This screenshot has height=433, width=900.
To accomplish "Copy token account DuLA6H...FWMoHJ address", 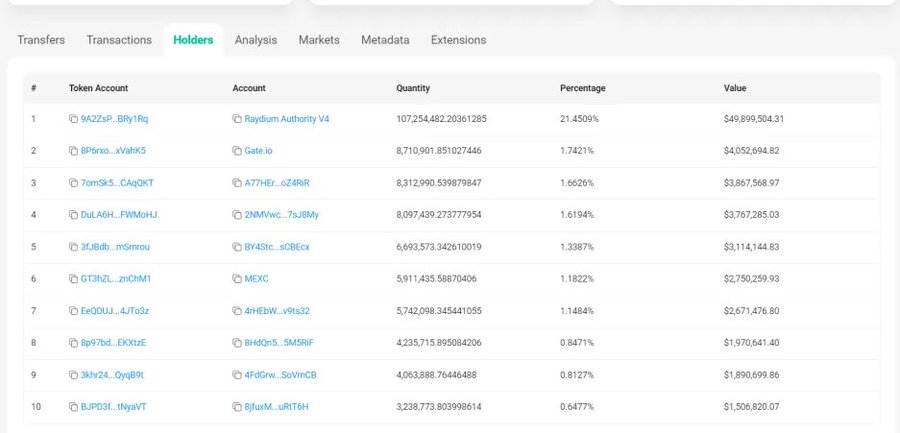I will click(x=73, y=215).
